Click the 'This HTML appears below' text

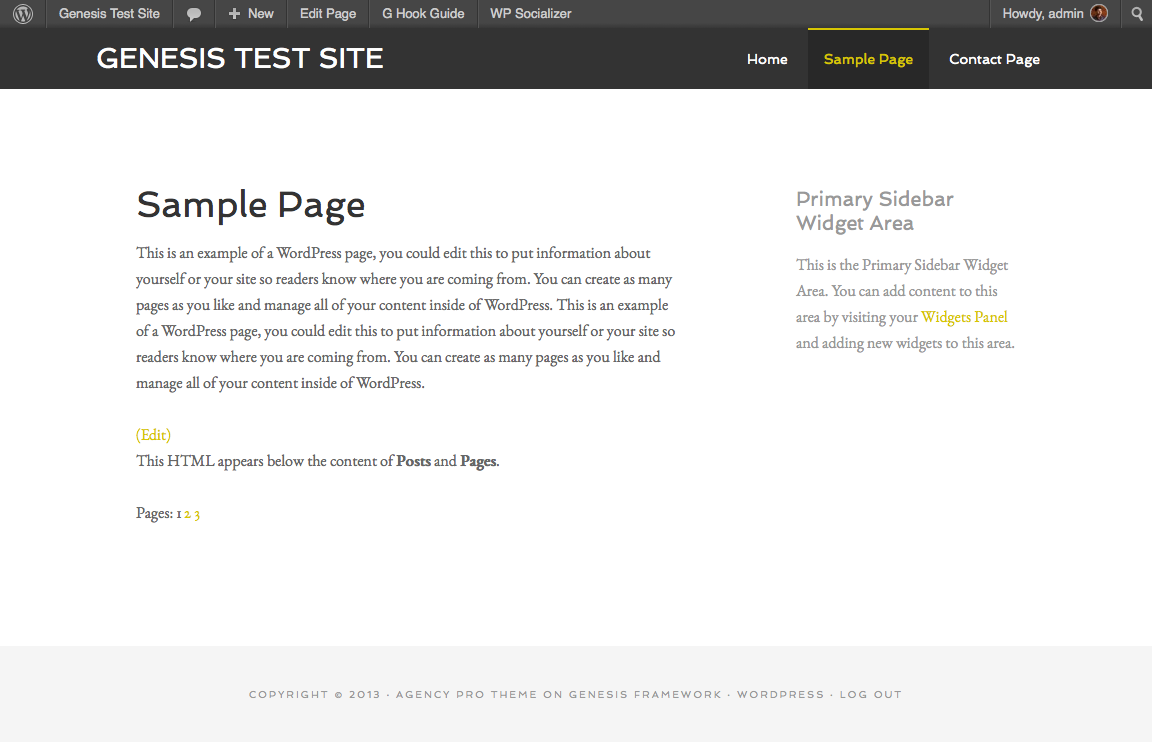coord(317,461)
